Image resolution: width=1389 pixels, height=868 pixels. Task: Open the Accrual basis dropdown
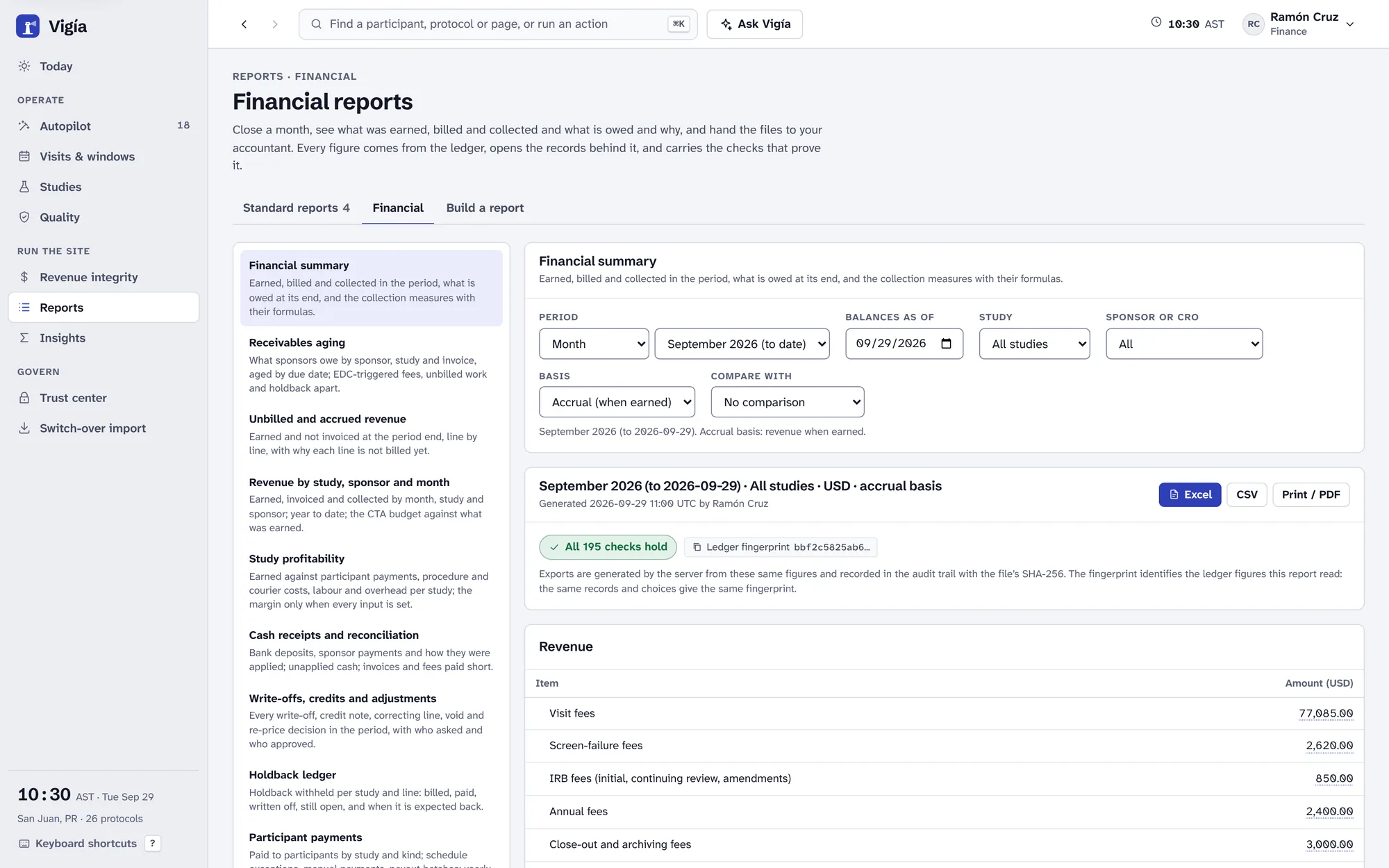tap(617, 402)
